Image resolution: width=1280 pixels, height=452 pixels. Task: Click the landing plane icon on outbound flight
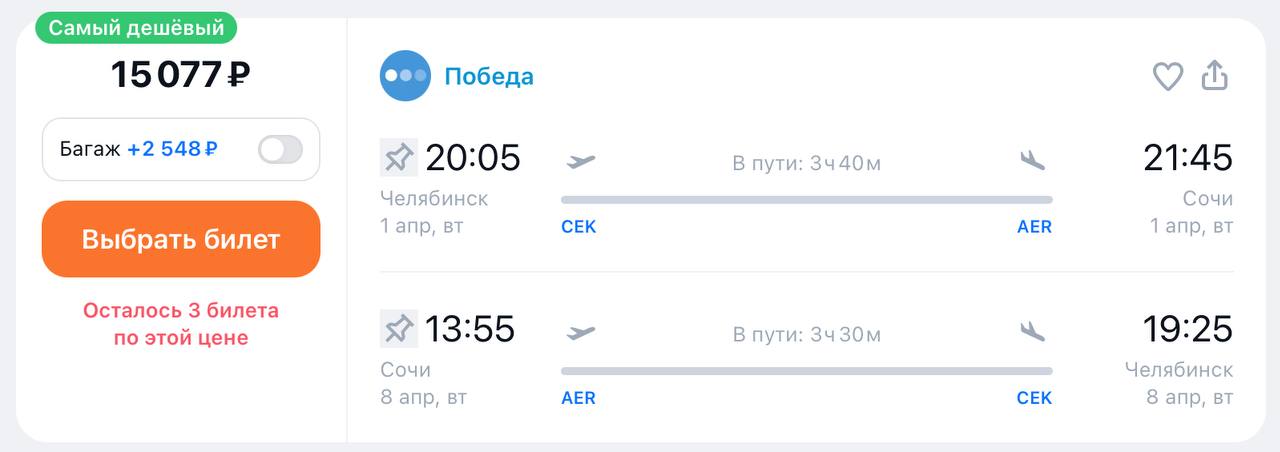(x=1033, y=160)
